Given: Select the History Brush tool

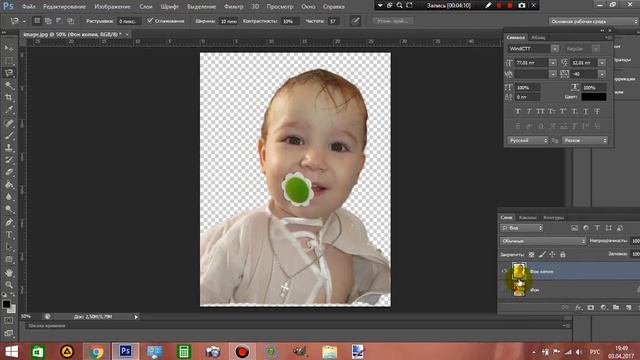Looking at the screenshot, I should point(9,160).
